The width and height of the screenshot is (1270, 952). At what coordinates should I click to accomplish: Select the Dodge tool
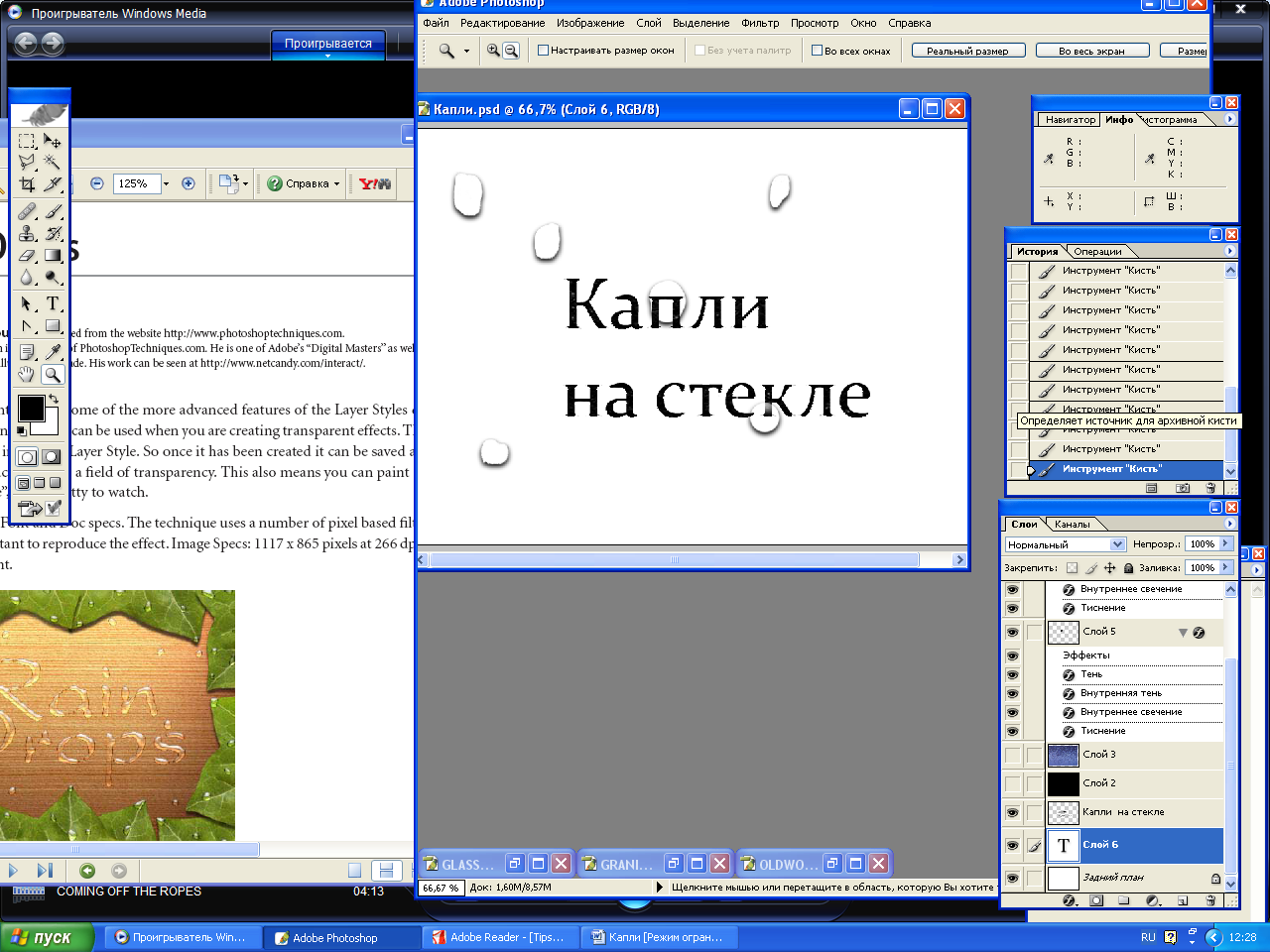[53, 277]
